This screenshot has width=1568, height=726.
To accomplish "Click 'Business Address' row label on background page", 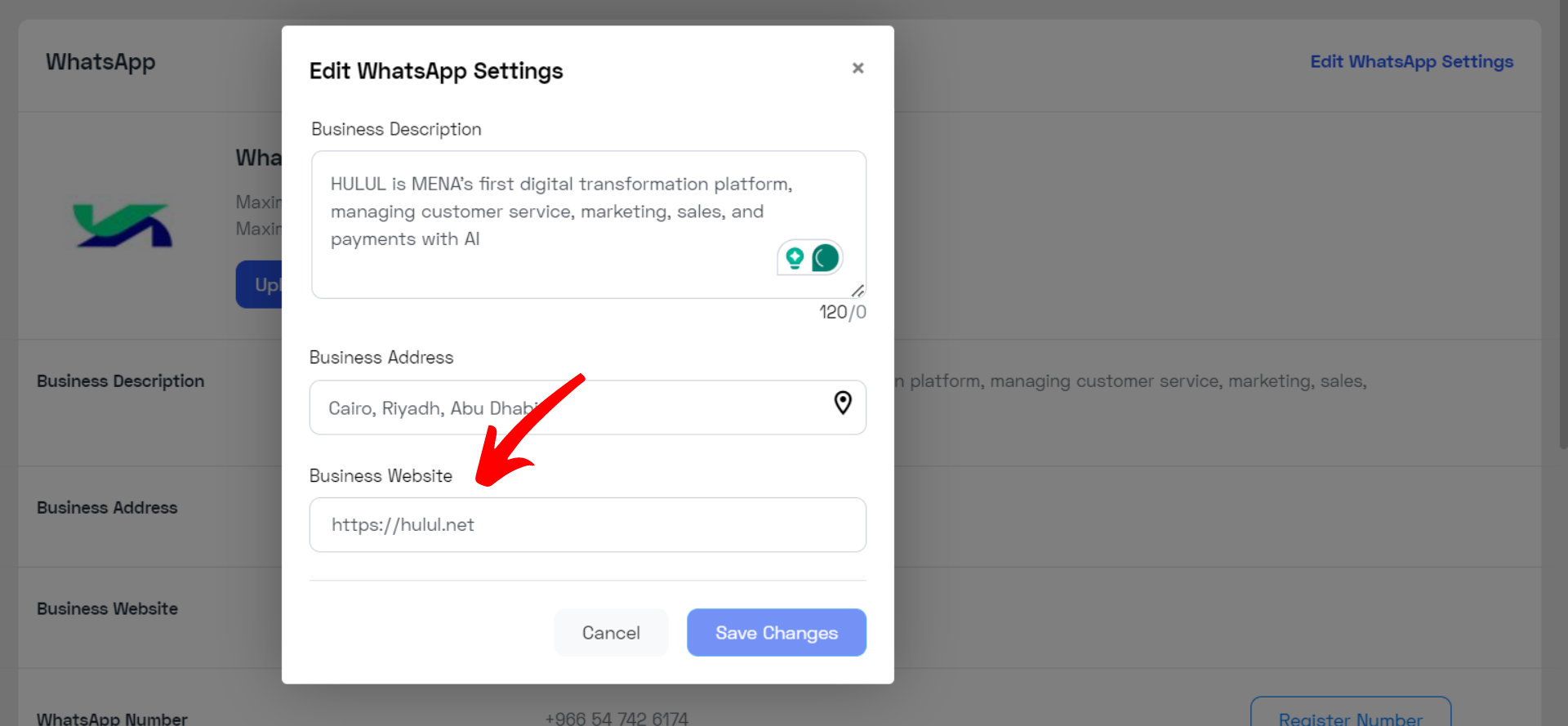I will pos(107,508).
